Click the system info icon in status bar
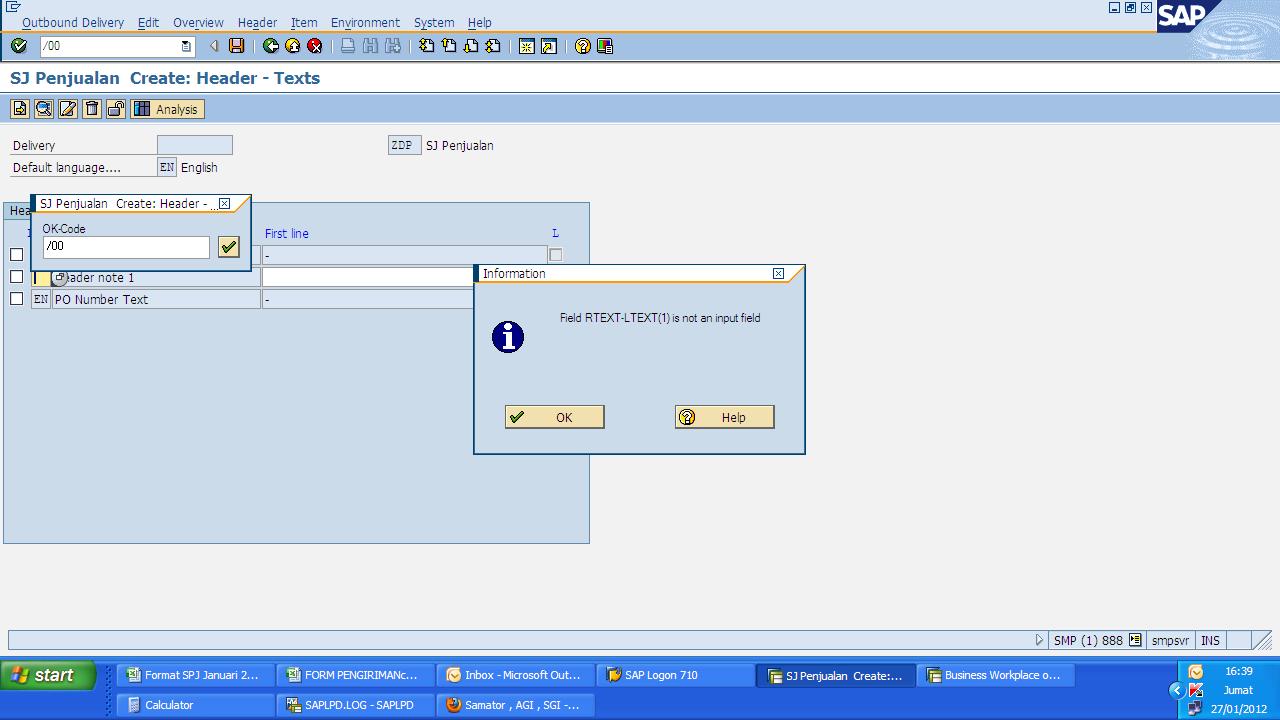The width and height of the screenshot is (1280, 720). (x=1135, y=640)
